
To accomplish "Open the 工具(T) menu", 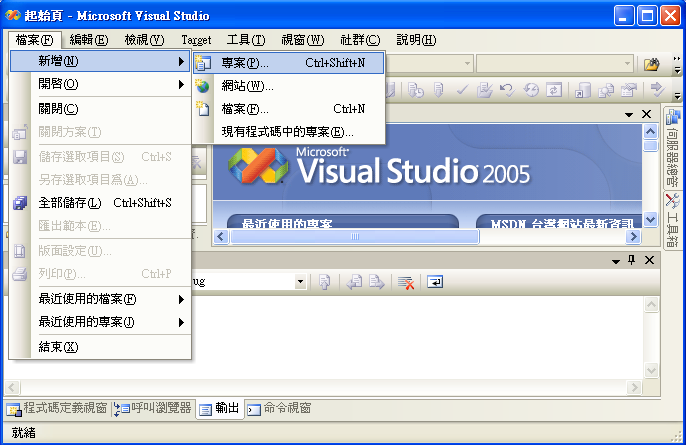I will [x=246, y=40].
